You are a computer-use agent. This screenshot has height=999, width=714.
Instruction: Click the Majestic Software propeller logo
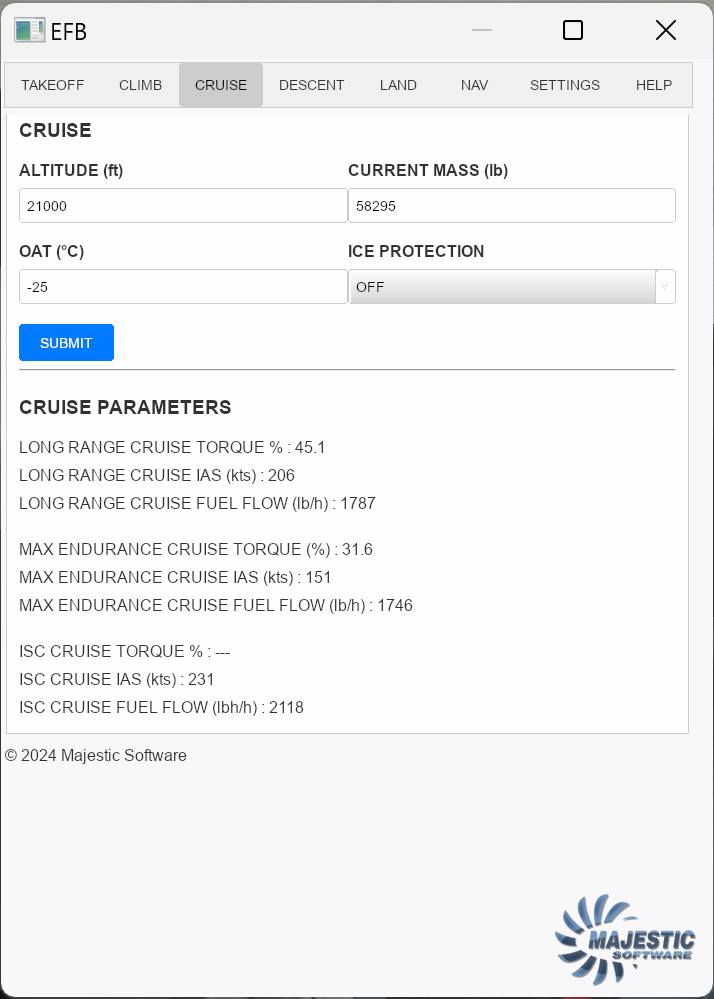[x=624, y=939]
